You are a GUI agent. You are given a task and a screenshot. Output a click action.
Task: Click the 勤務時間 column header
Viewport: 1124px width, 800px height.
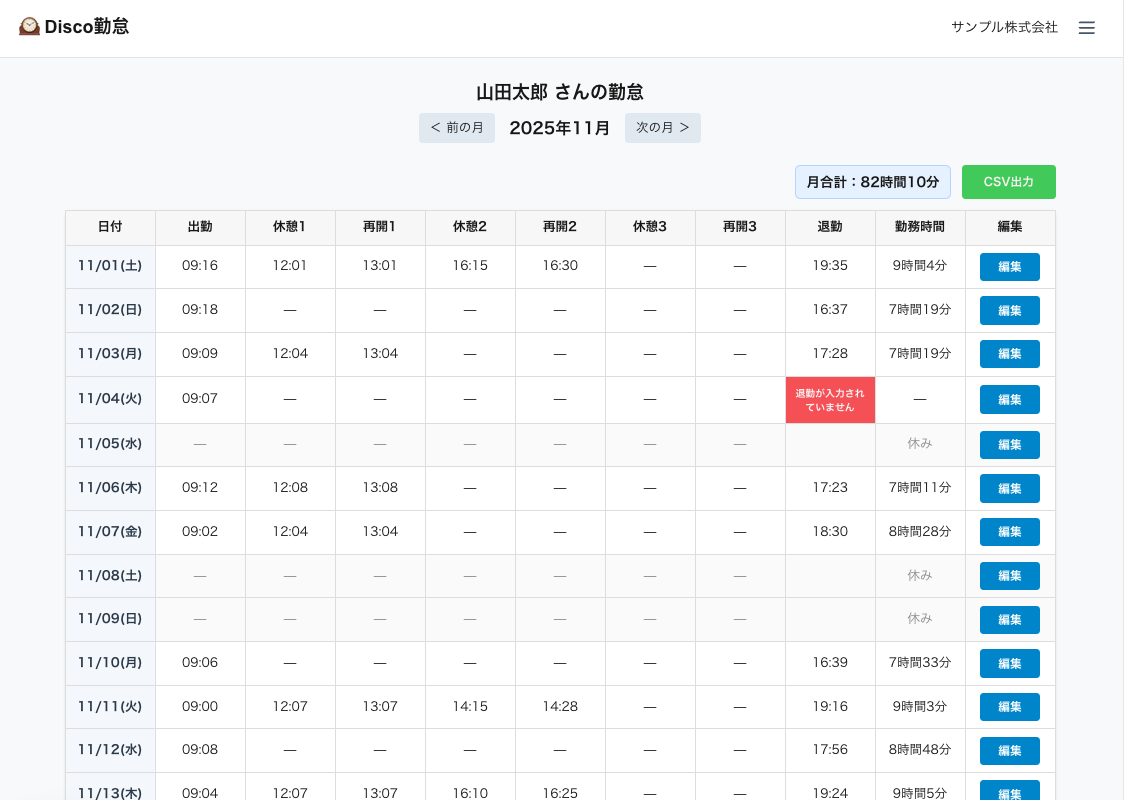[920, 227]
